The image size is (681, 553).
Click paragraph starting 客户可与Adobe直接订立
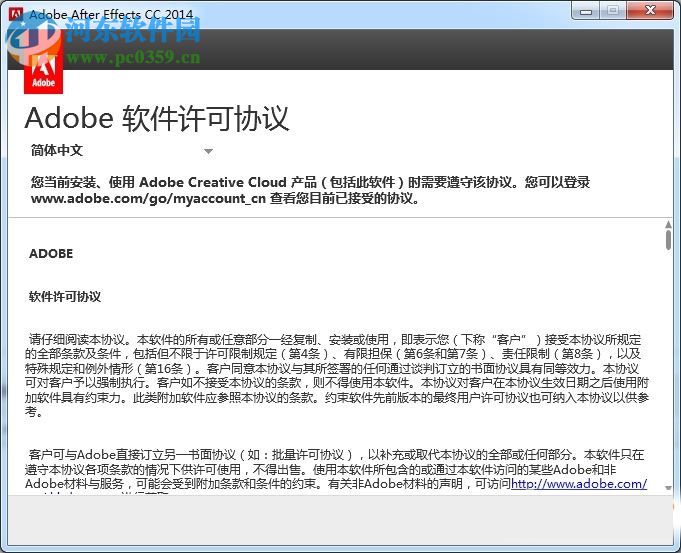click(335, 471)
